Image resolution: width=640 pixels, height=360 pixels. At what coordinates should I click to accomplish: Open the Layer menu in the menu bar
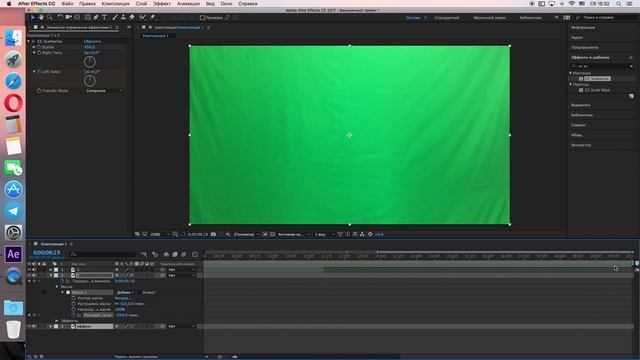coord(141,4)
